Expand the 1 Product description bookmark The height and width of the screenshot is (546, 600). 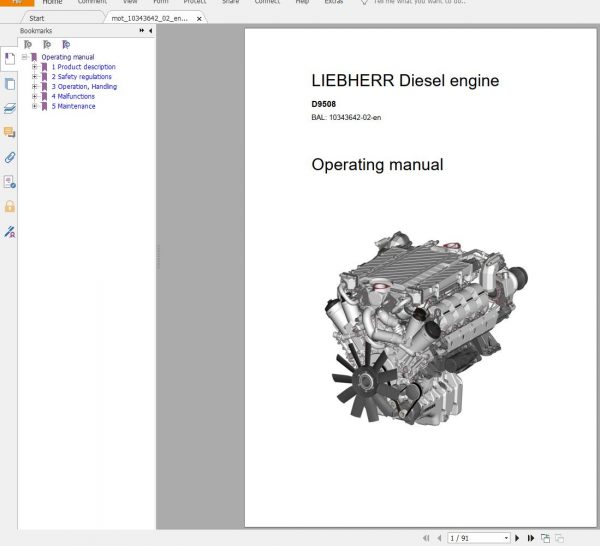(34, 67)
